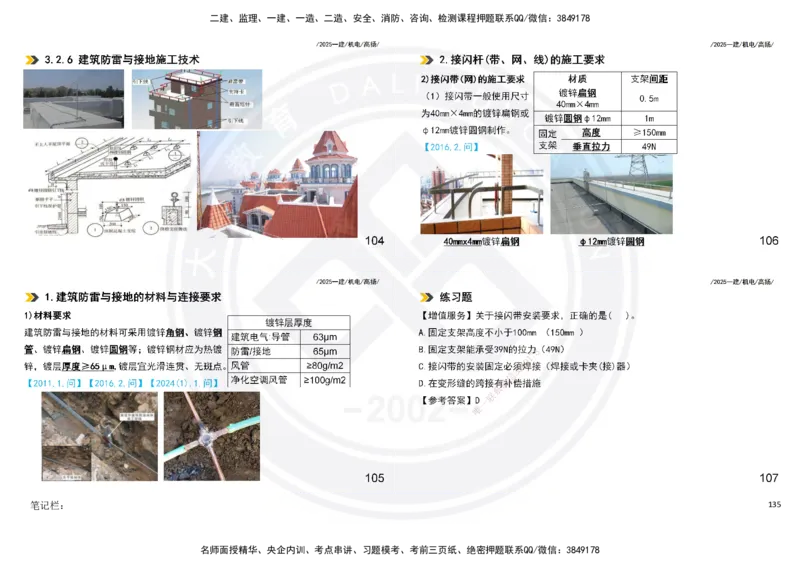Click the 【增值服务】 question stem
Screen dimensions: 800x566
[528, 315]
